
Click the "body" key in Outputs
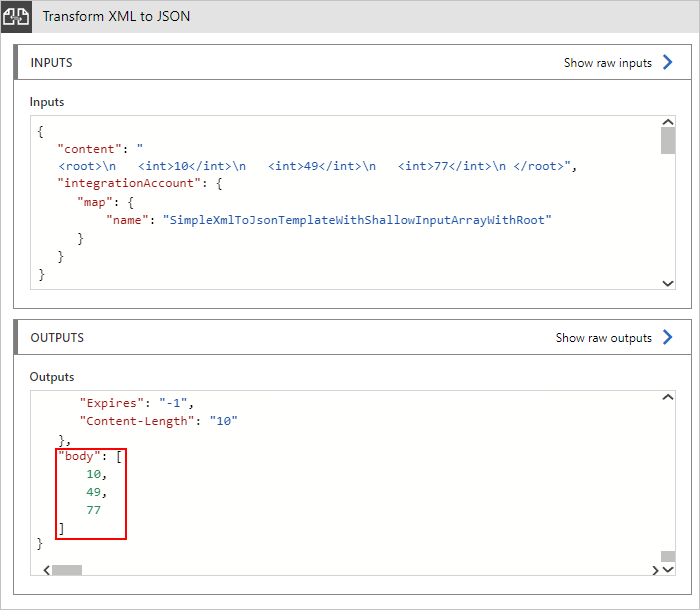point(77,456)
